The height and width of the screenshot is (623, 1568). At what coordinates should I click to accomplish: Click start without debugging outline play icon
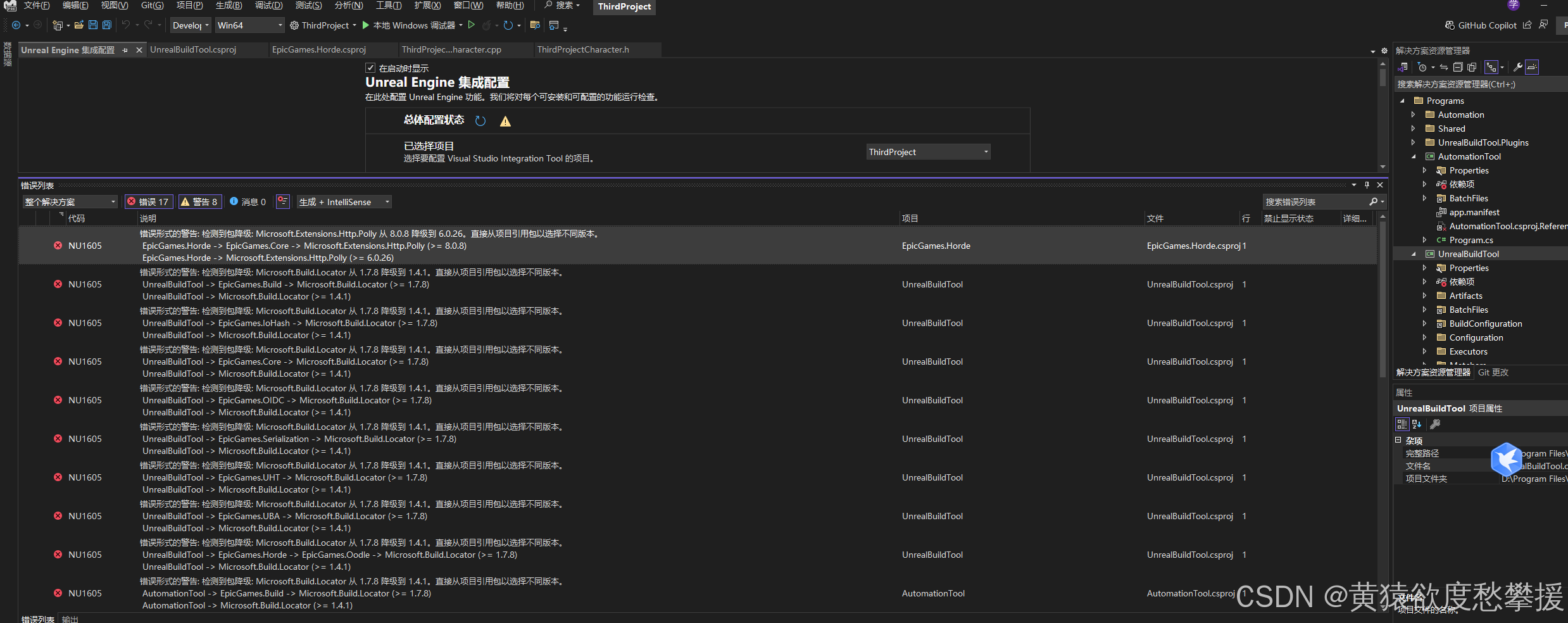[472, 25]
